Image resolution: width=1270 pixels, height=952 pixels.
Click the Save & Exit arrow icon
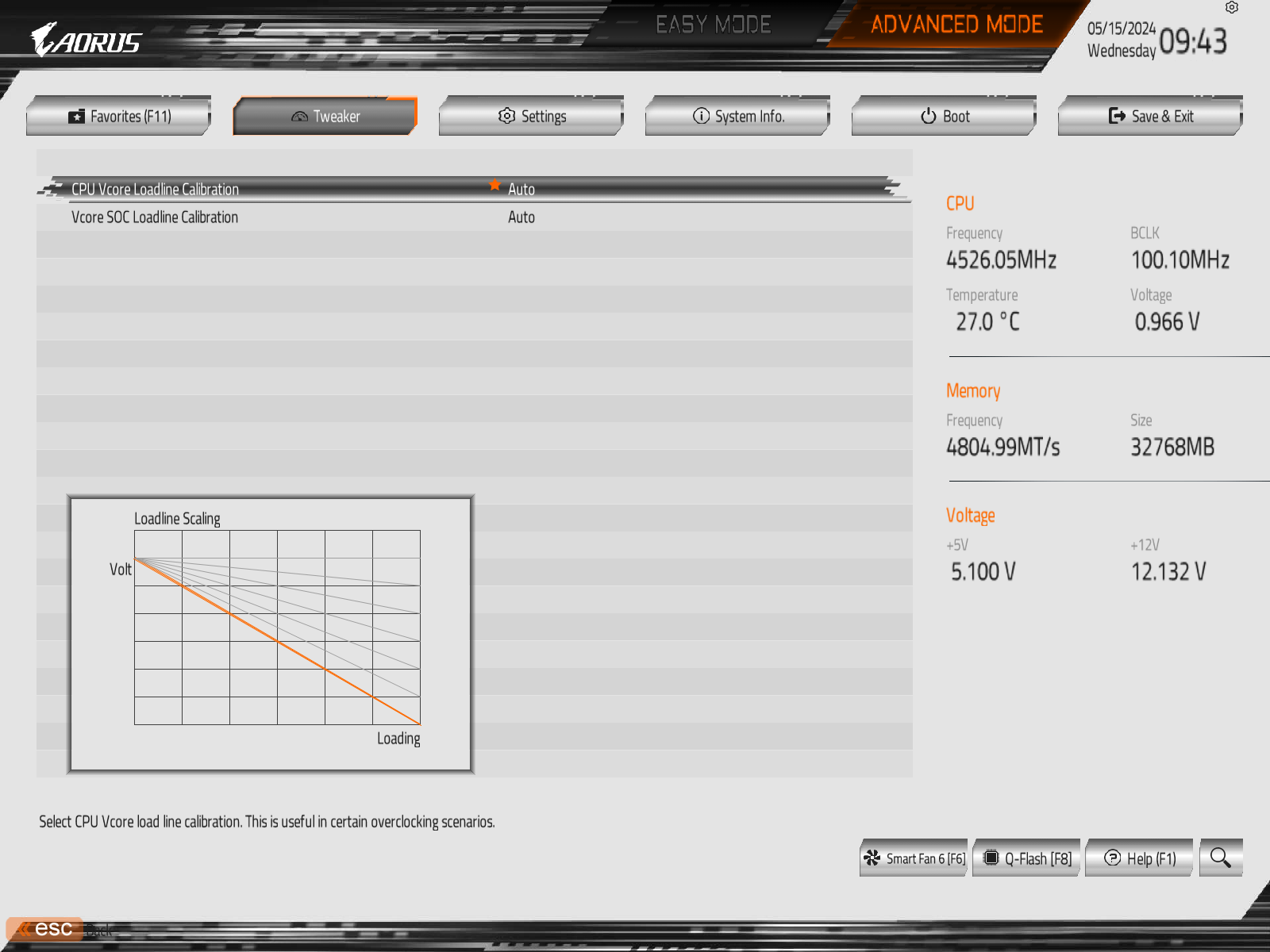tap(1117, 116)
